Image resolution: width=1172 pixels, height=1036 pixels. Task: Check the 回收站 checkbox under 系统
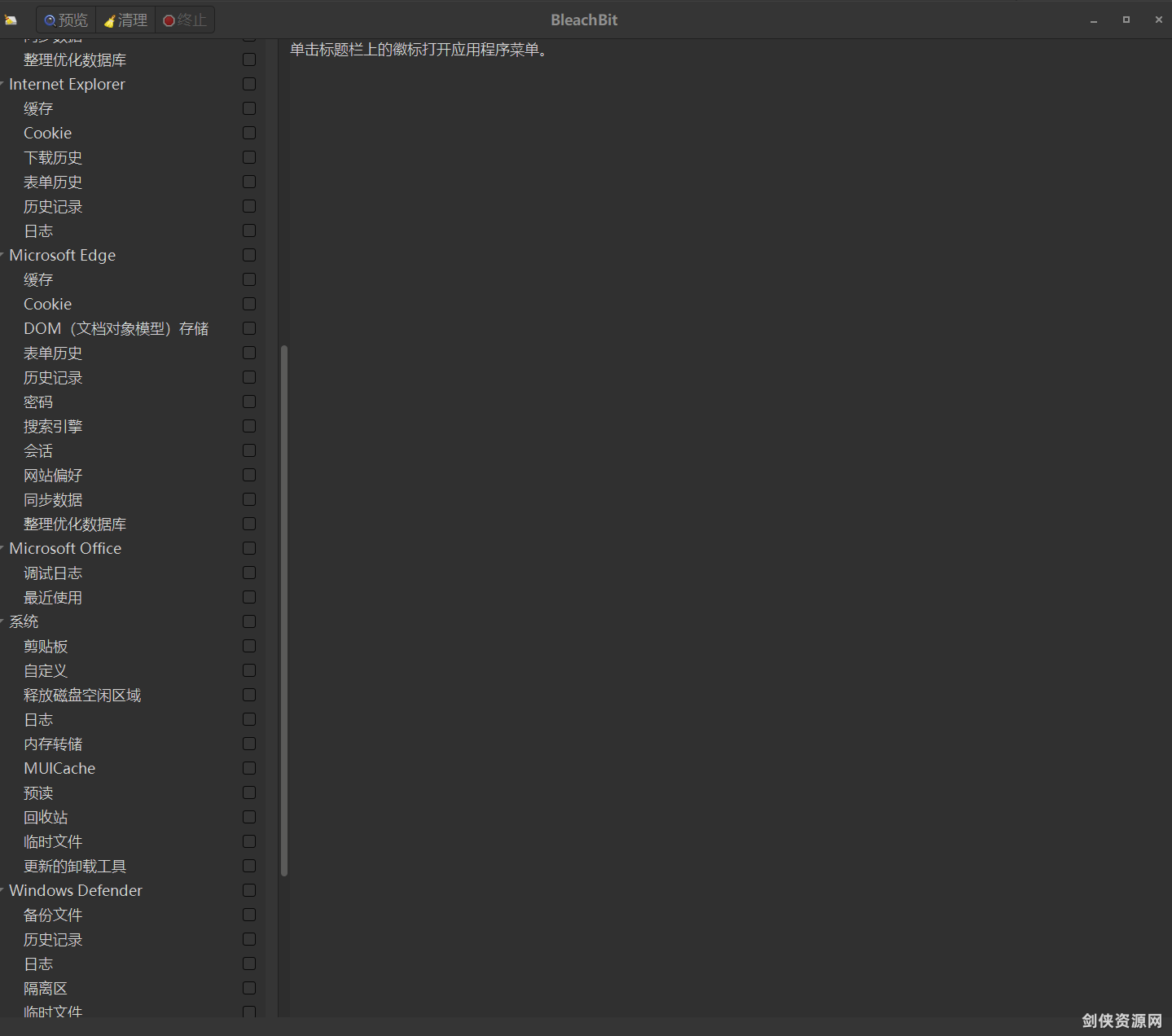click(x=249, y=817)
